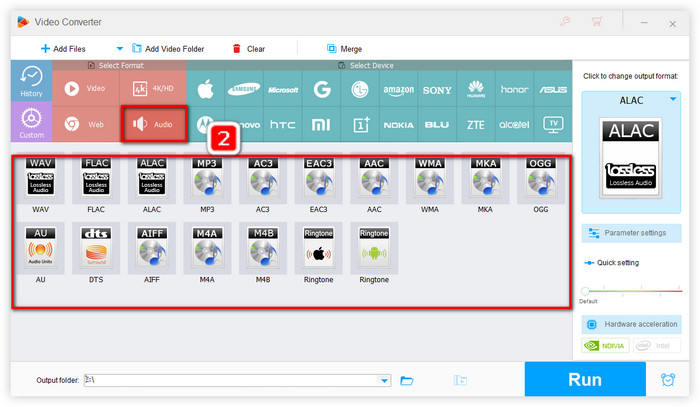Image resolution: width=700 pixels, height=407 pixels.
Task: Click Add Video Folder
Action: pos(168,49)
